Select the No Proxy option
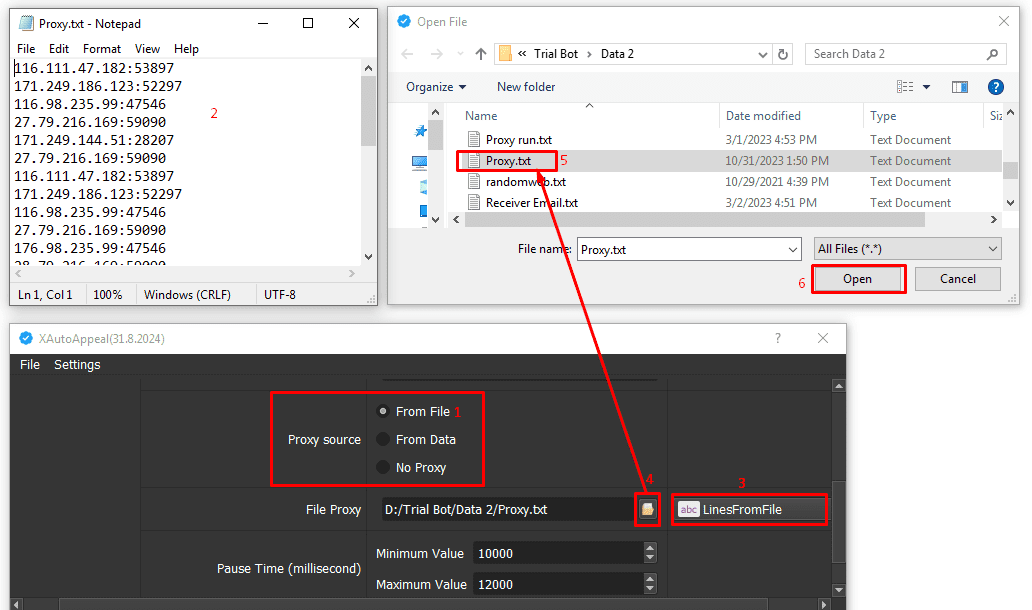The height and width of the screenshot is (610, 1032). [382, 467]
